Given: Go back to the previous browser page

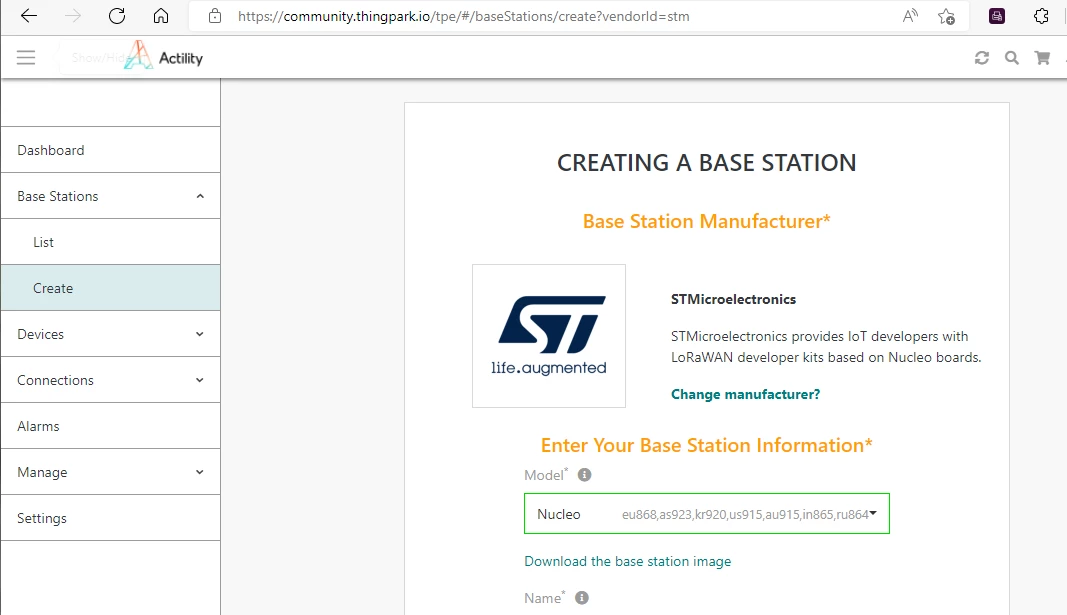Looking at the screenshot, I should [x=29, y=16].
